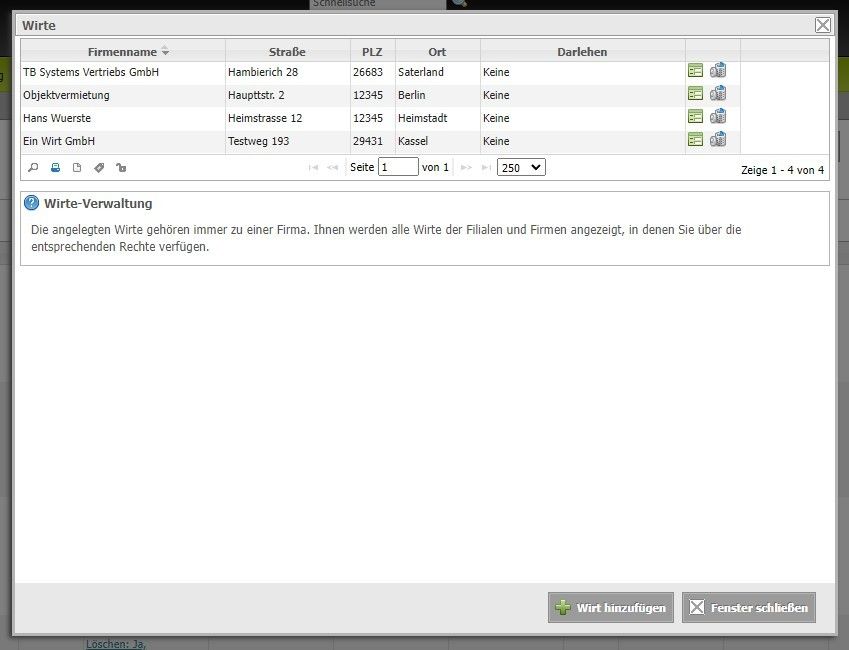Click the Saterland city cell
The height and width of the screenshot is (650, 849).
[x=438, y=72]
